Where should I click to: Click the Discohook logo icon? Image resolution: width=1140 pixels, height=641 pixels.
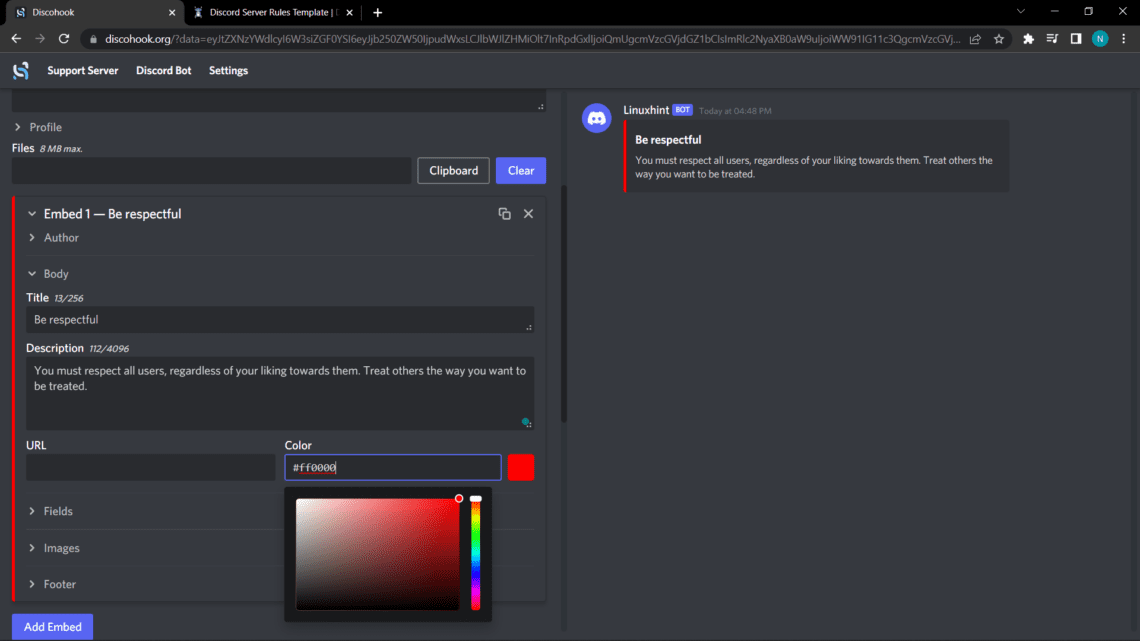(x=21, y=70)
